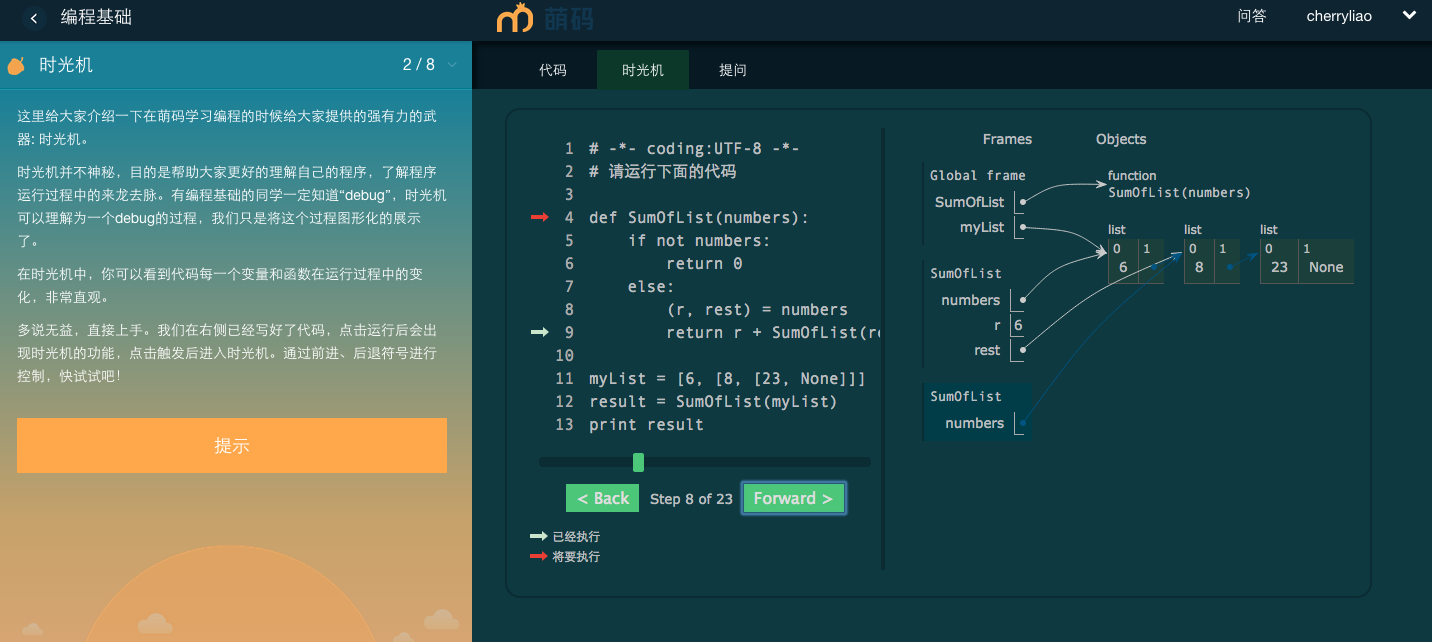The height and width of the screenshot is (642, 1432).
Task: Step backward with the Back button
Action: (x=603, y=498)
